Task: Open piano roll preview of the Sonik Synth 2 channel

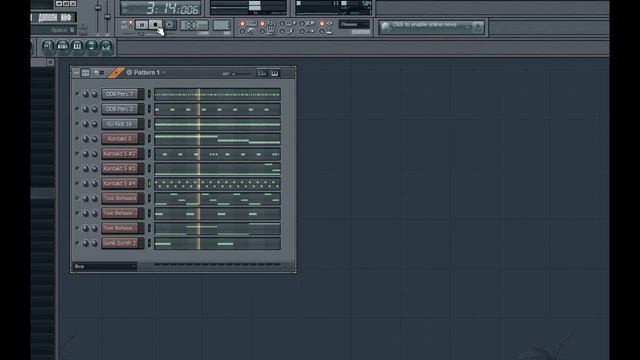Action: pyautogui.click(x=218, y=244)
